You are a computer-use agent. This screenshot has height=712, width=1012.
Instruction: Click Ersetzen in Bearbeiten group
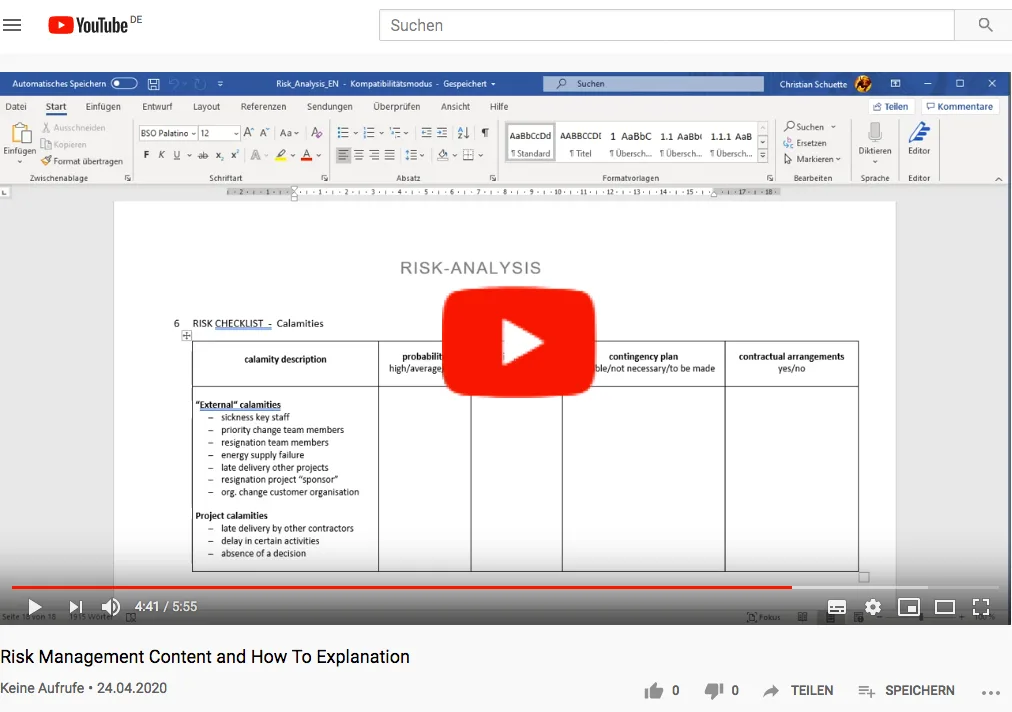804,143
